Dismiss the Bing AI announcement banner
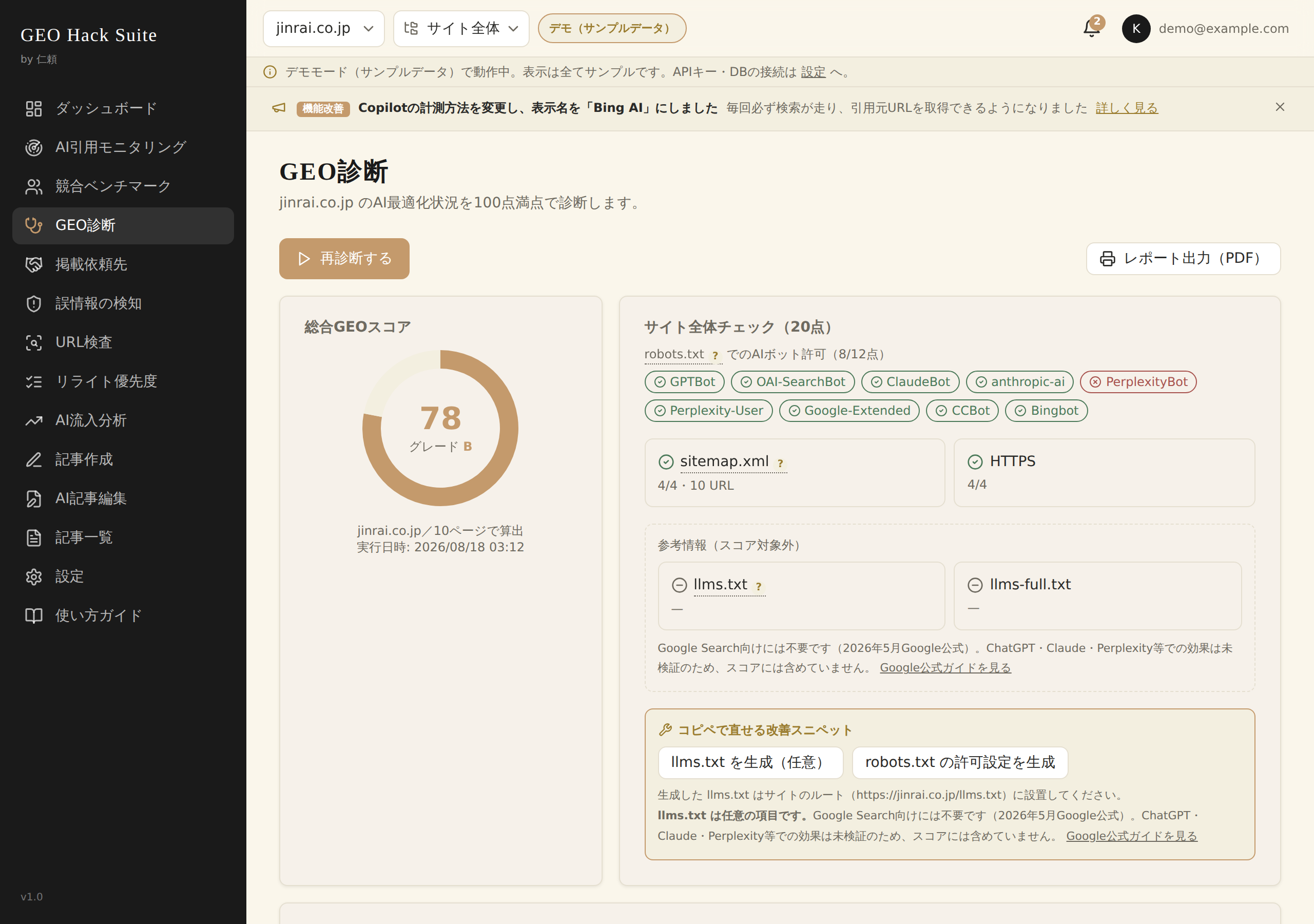 [1280, 107]
